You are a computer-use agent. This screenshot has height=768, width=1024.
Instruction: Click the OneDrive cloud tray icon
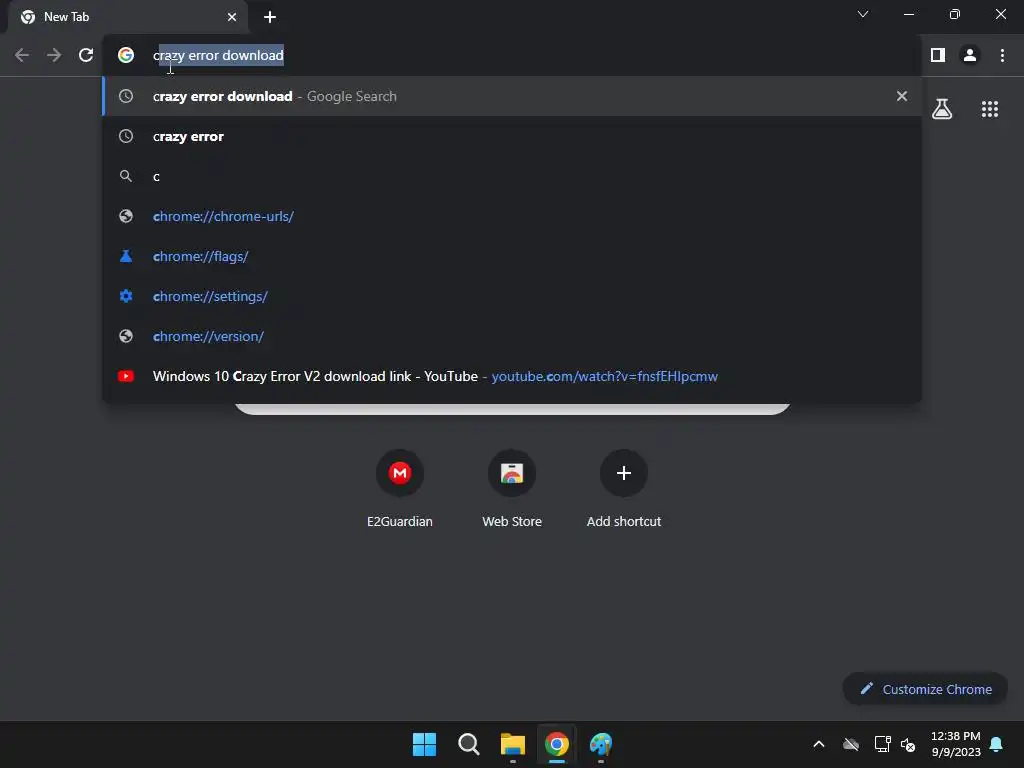click(x=851, y=744)
